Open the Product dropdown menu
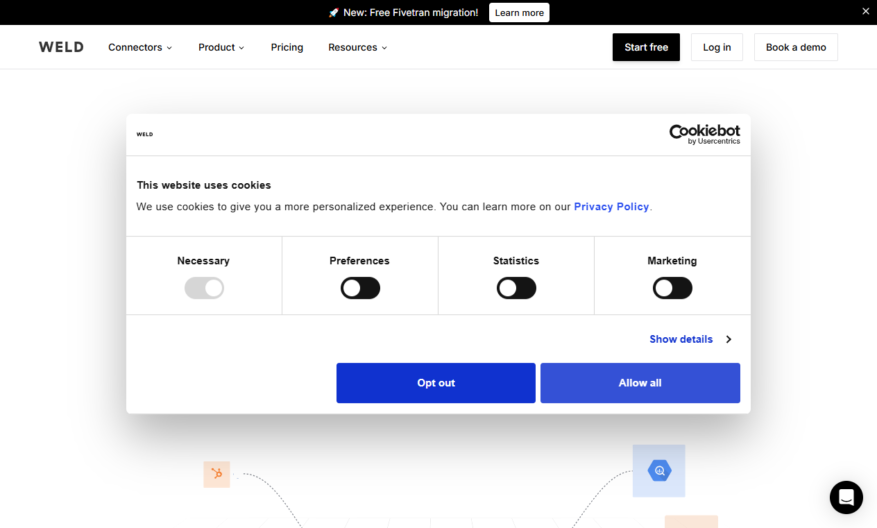Image resolution: width=877 pixels, height=528 pixels. [x=221, y=48]
